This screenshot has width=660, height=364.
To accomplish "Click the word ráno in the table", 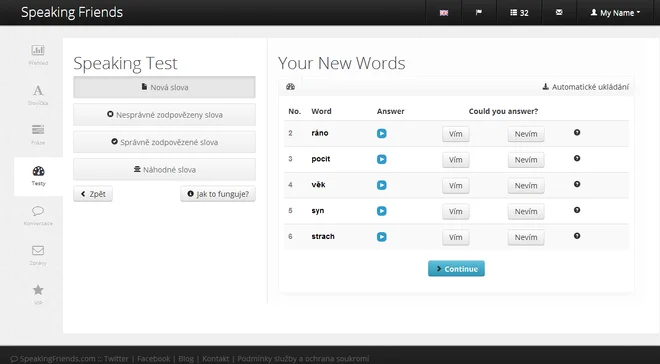I will (x=320, y=133).
